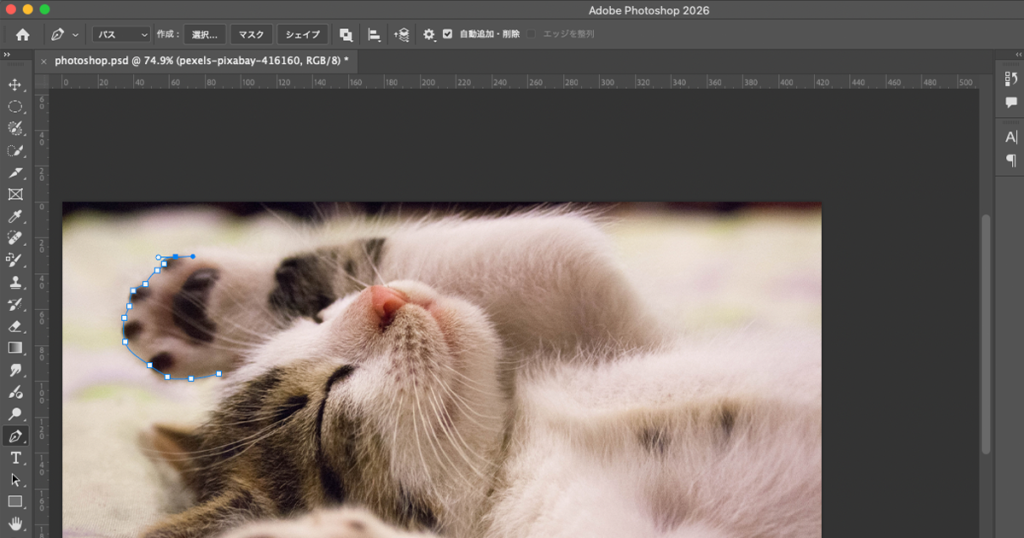Viewport: 1024px width, 538px height.
Task: Toggle the エッジを整列 checkbox
Action: point(532,34)
